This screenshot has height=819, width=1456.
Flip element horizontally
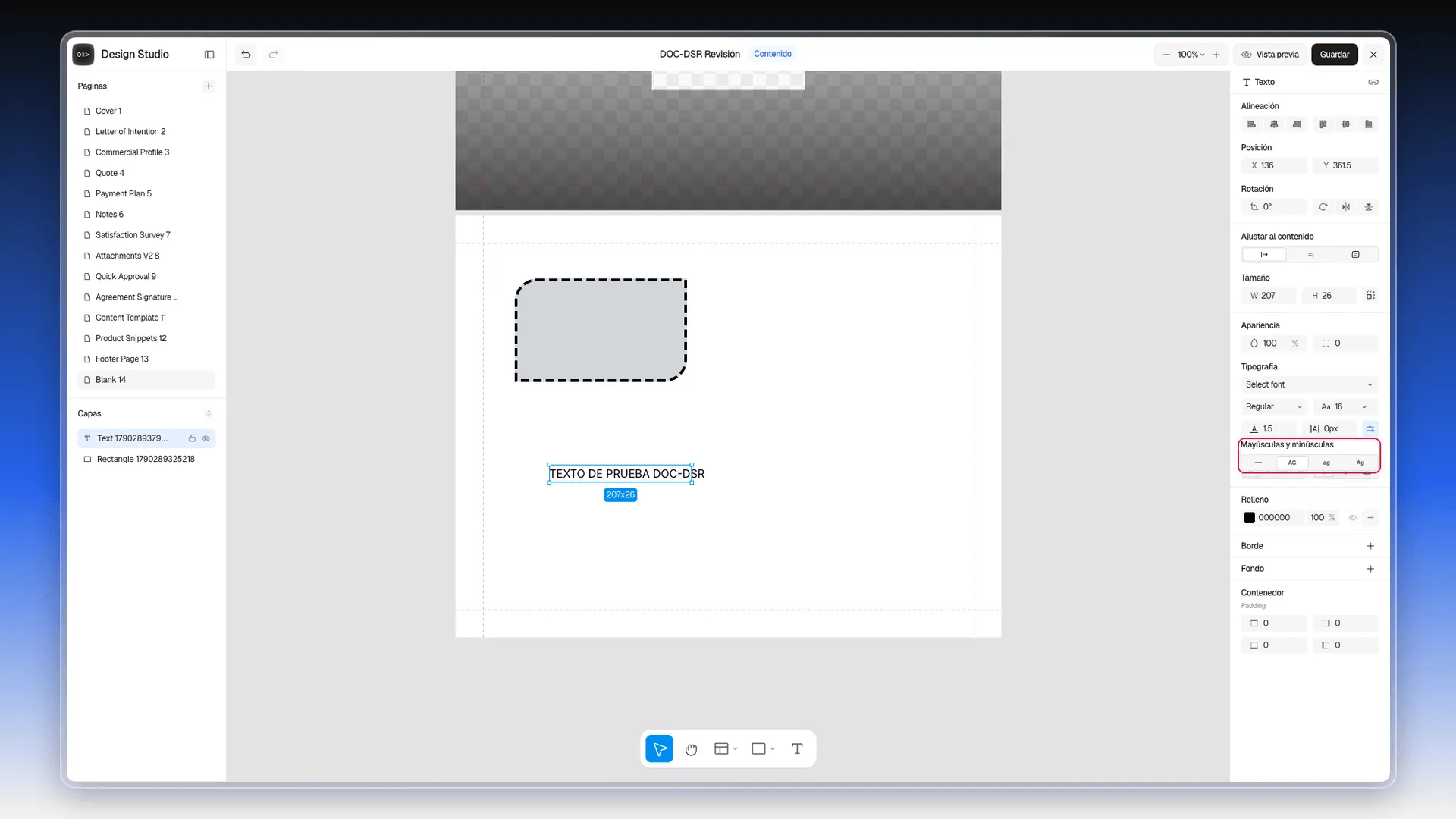[x=1346, y=207]
